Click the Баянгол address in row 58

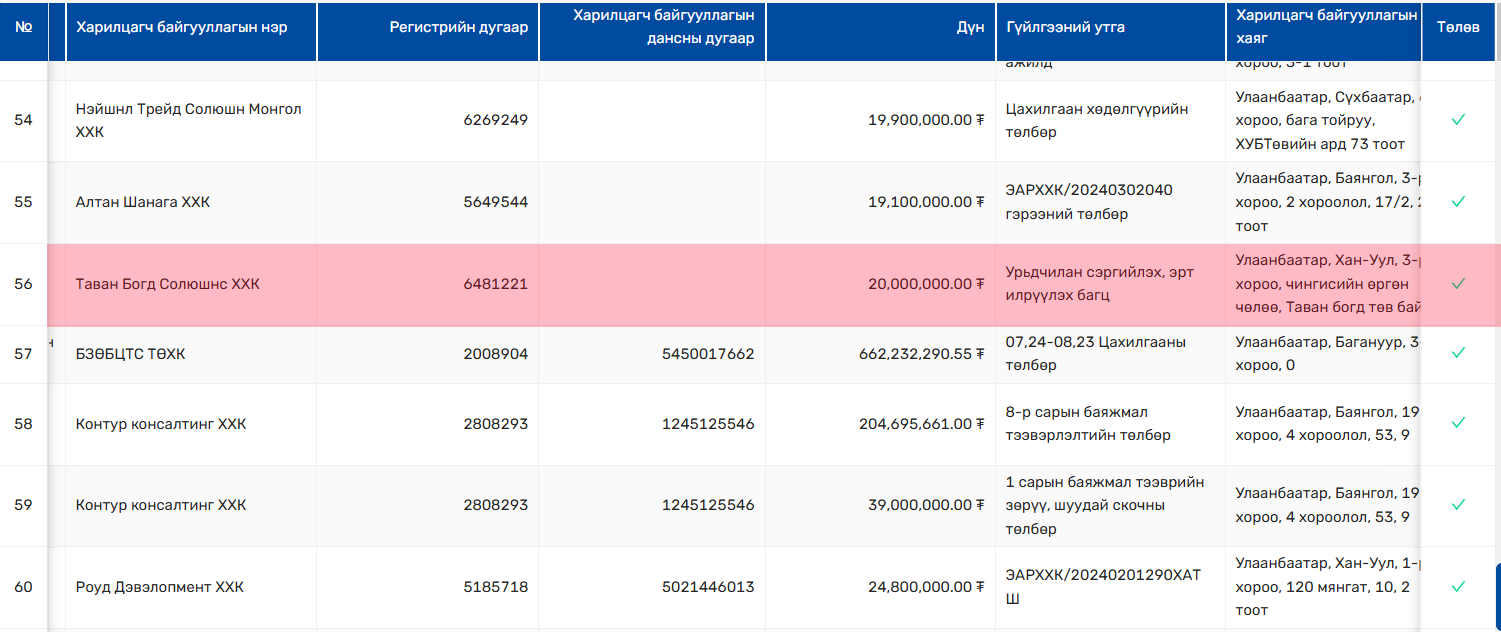(x=1328, y=424)
